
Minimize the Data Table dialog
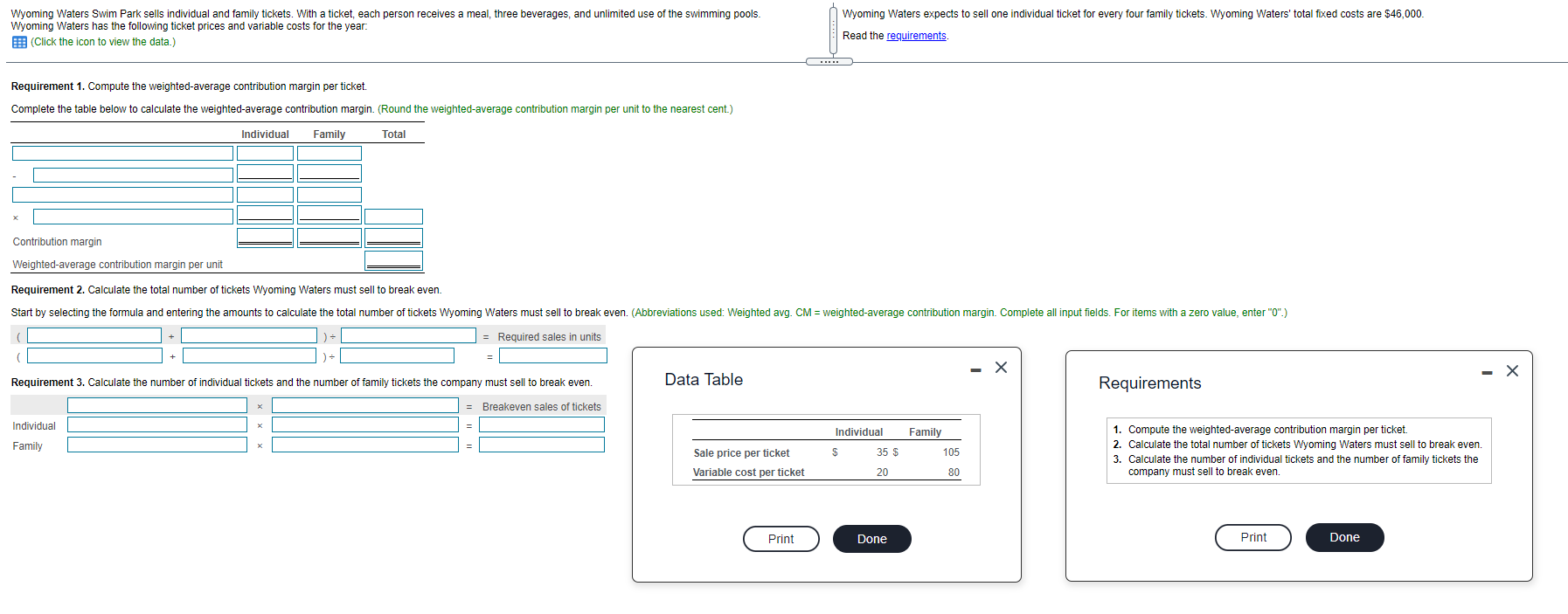975,370
